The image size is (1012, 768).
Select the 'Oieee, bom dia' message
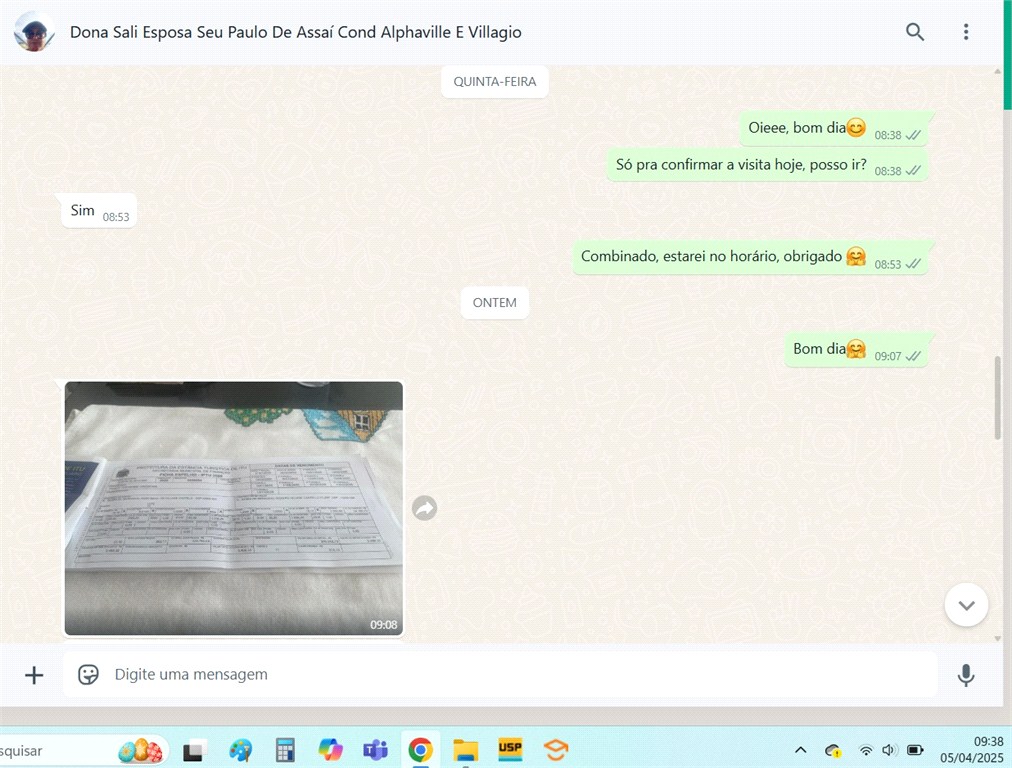(833, 128)
